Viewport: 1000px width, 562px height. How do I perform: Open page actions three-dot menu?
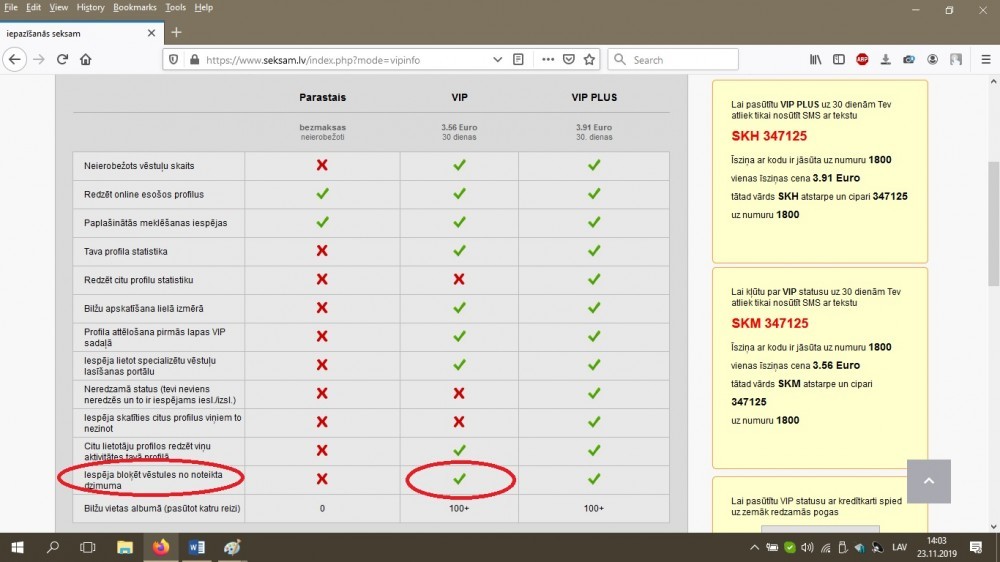[548, 59]
